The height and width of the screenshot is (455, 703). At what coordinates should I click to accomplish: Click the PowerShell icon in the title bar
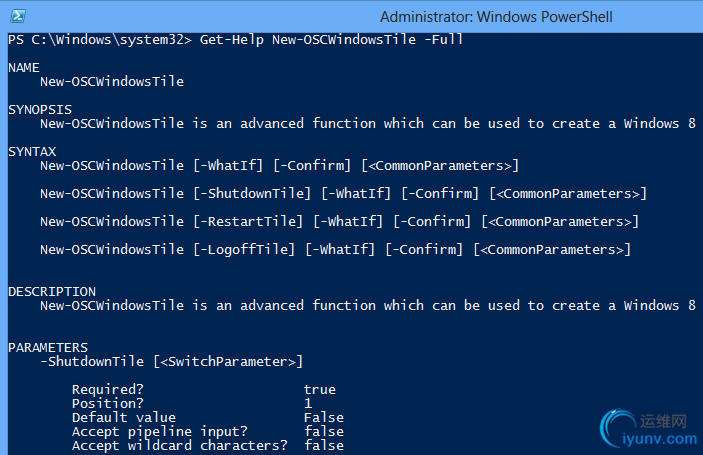tap(17, 16)
